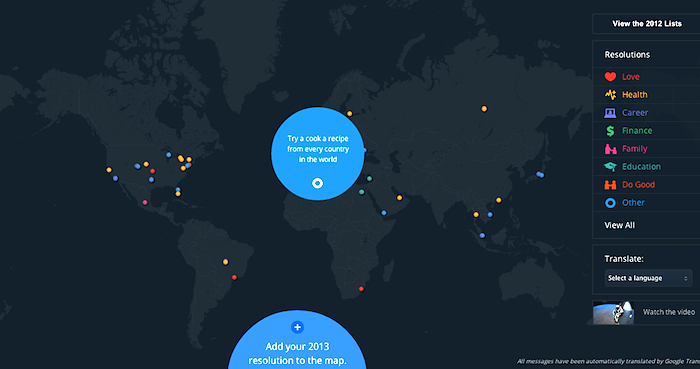Click the Education graduation cap icon

(x=610, y=167)
